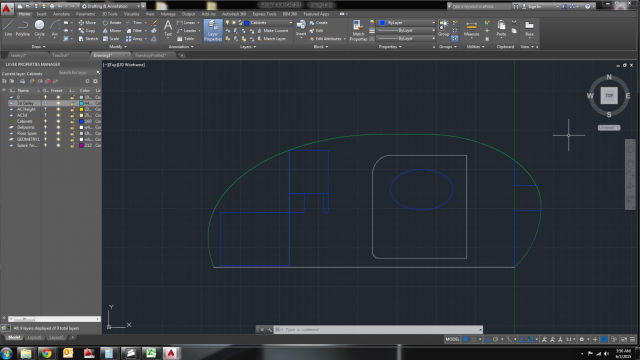Click the TOP face of ViewCube
The width and height of the screenshot is (640, 360).
[609, 96]
